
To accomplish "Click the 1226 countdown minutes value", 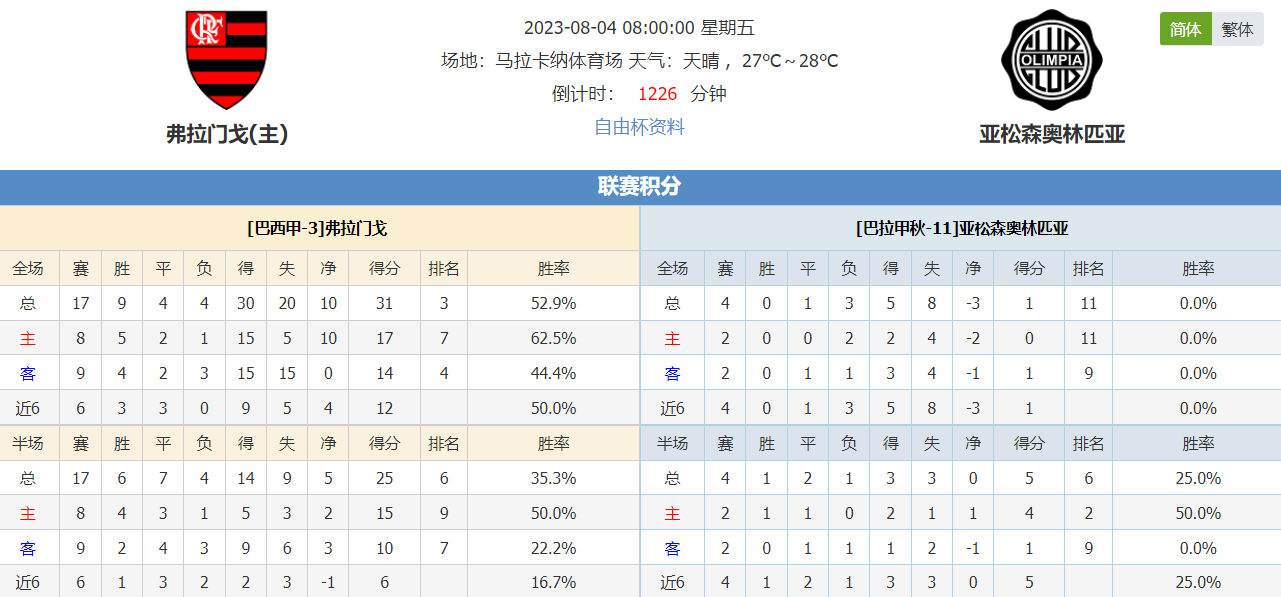I will click(x=657, y=94).
